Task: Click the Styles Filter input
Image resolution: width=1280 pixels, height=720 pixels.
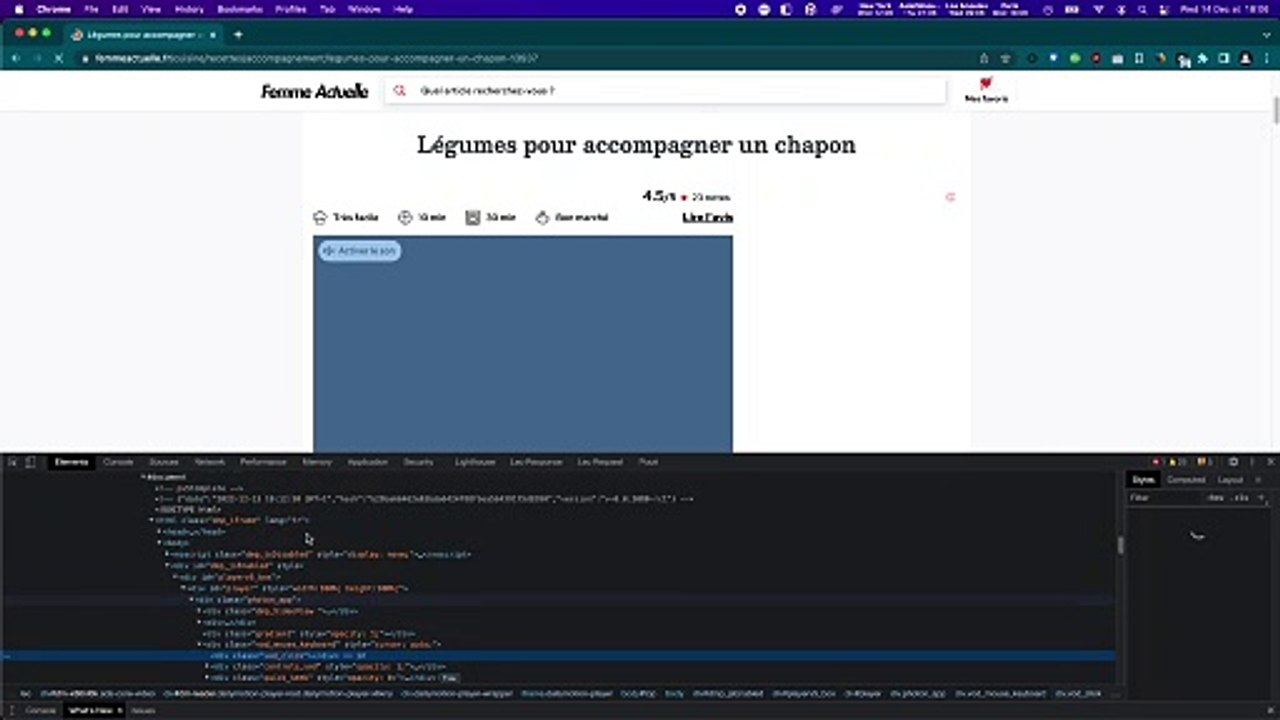Action: coord(1162,498)
